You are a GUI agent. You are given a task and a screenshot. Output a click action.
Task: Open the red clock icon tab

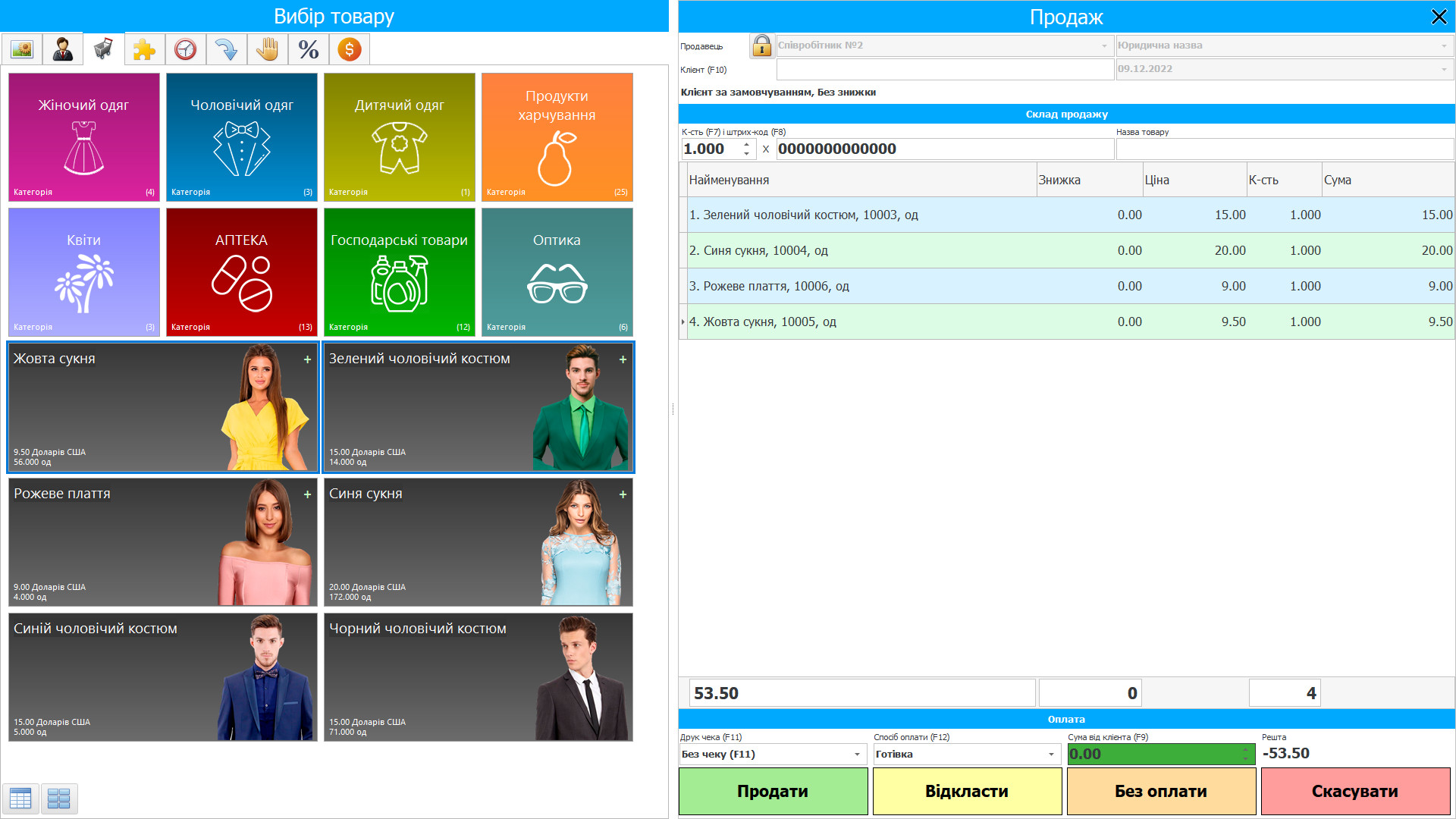(185, 50)
